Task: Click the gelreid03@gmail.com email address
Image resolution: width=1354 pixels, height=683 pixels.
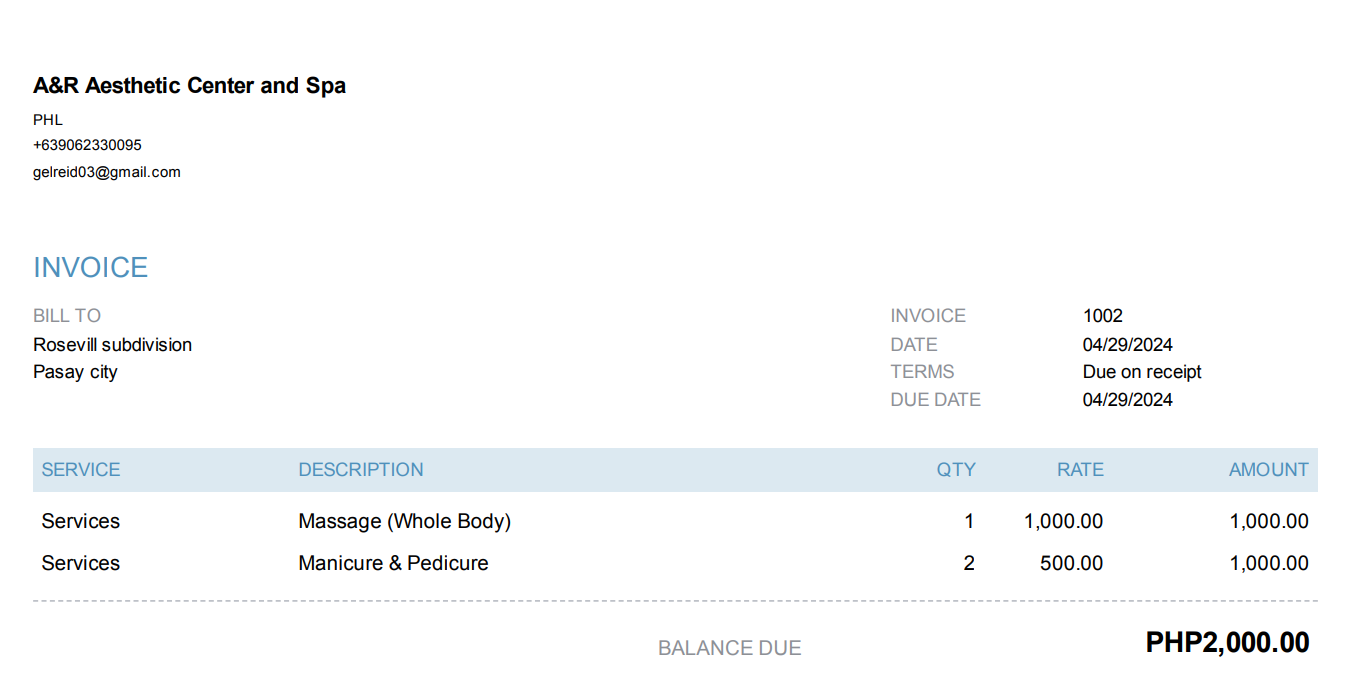Action: click(x=107, y=172)
